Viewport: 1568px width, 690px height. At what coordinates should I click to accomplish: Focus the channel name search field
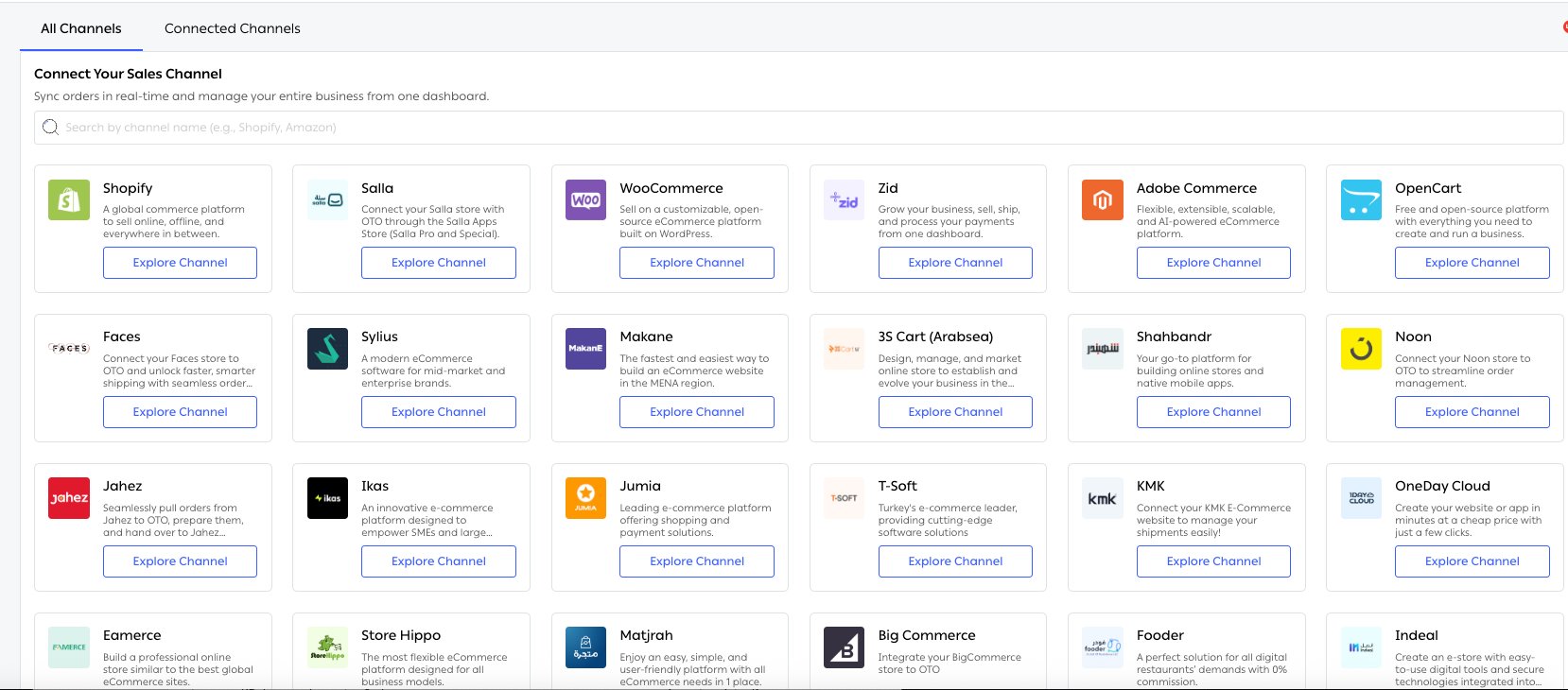pos(799,128)
